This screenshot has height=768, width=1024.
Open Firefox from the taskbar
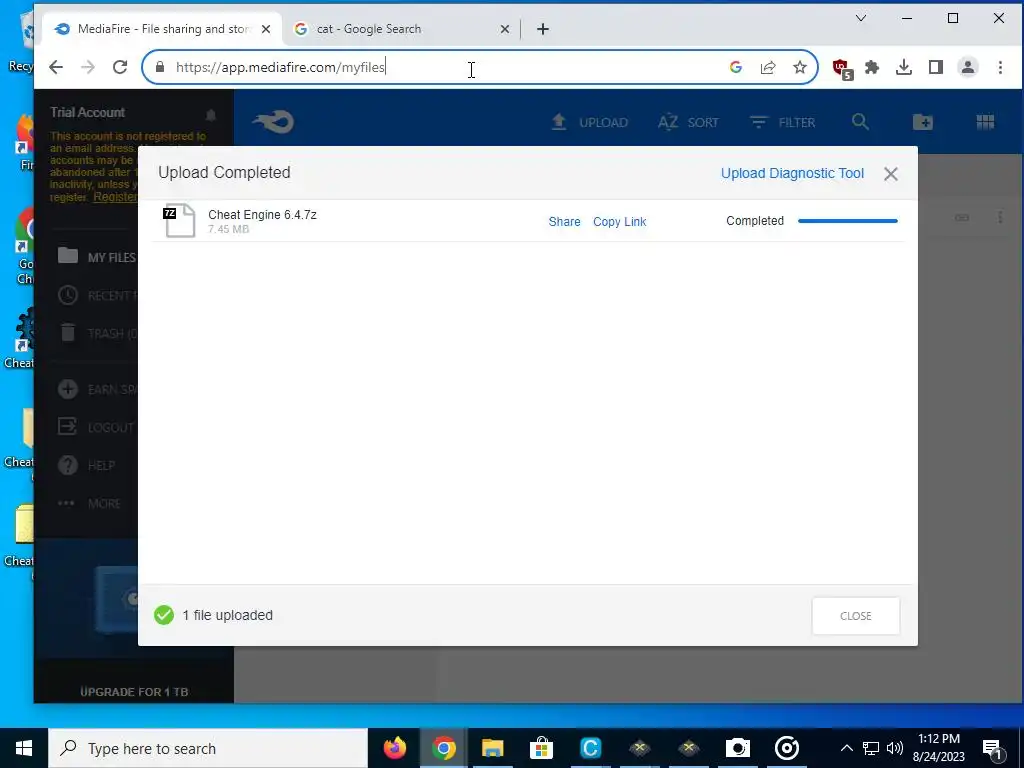click(394, 748)
